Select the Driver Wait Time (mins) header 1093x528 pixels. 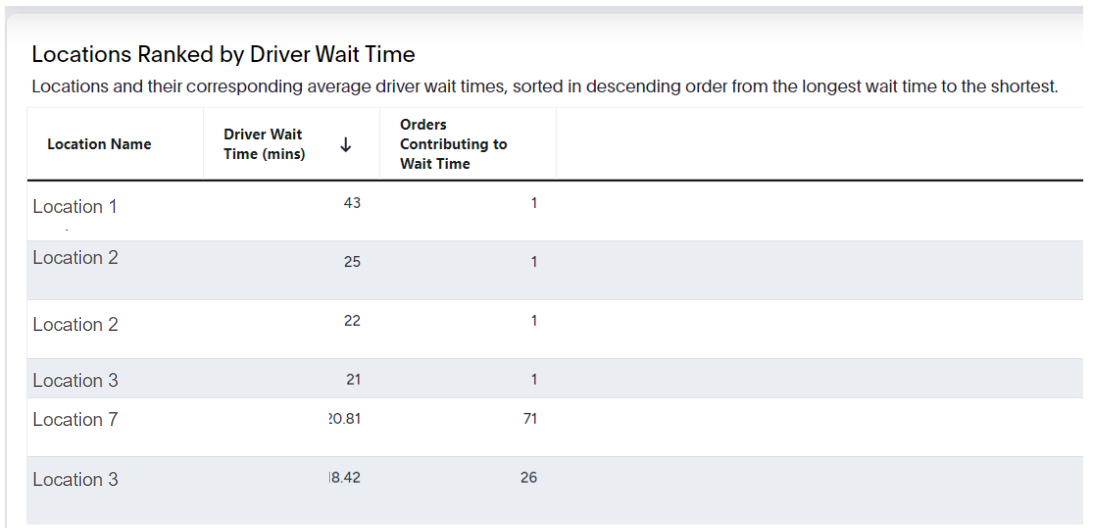tap(264, 144)
